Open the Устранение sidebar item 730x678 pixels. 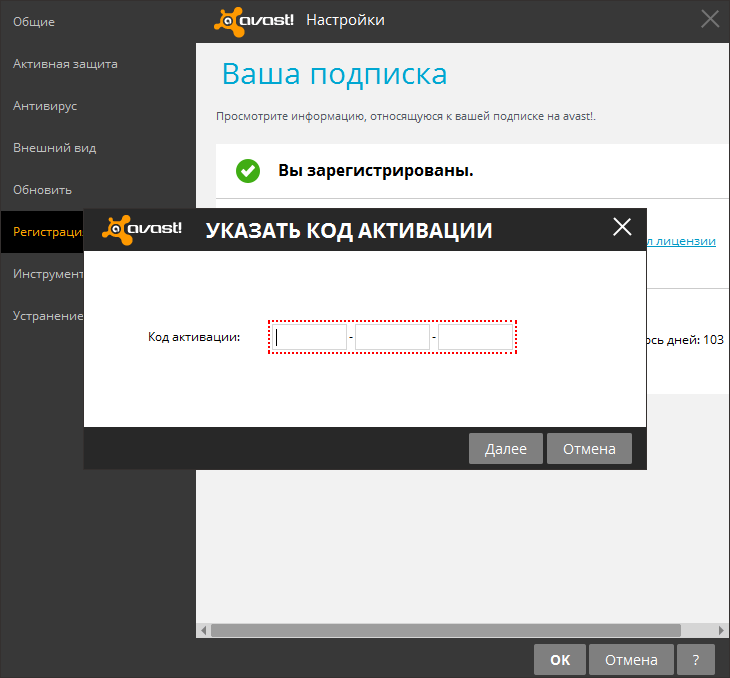tap(48, 316)
